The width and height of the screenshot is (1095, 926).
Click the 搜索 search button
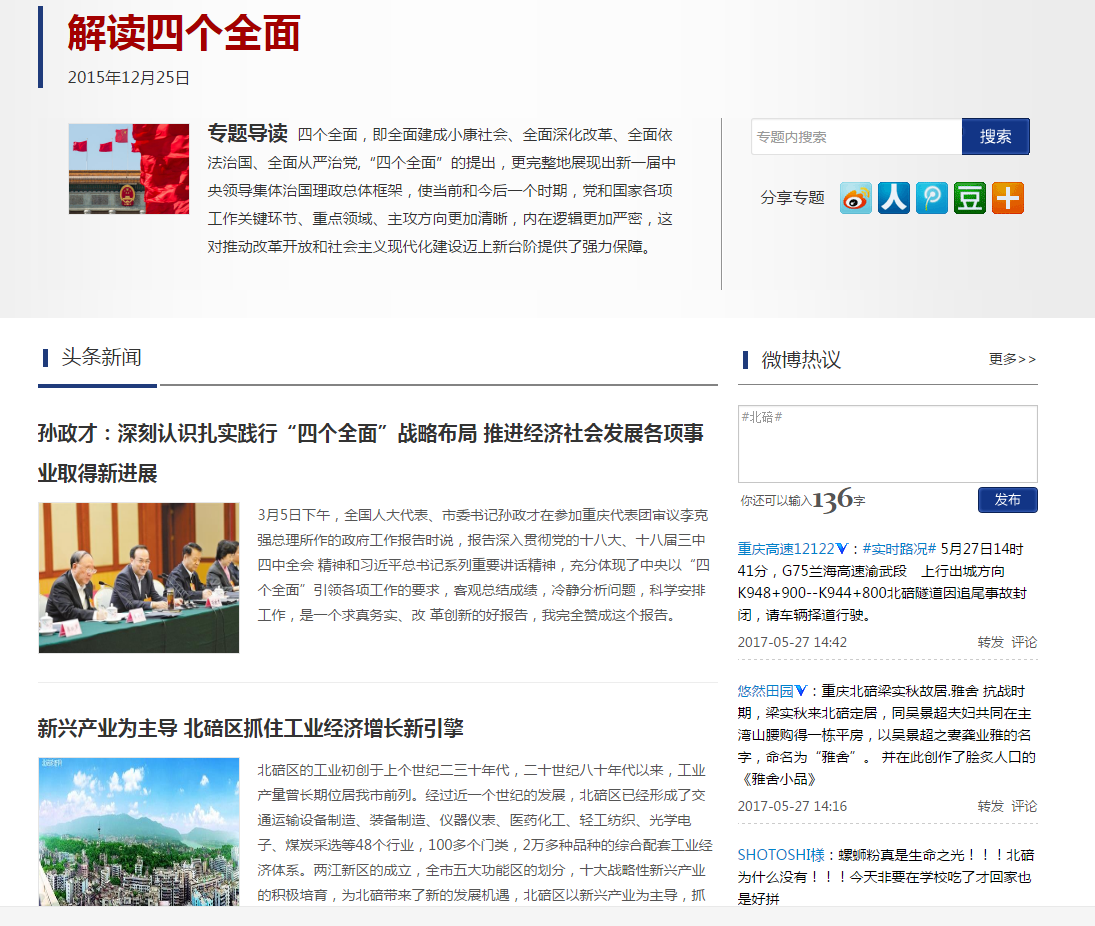[995, 136]
